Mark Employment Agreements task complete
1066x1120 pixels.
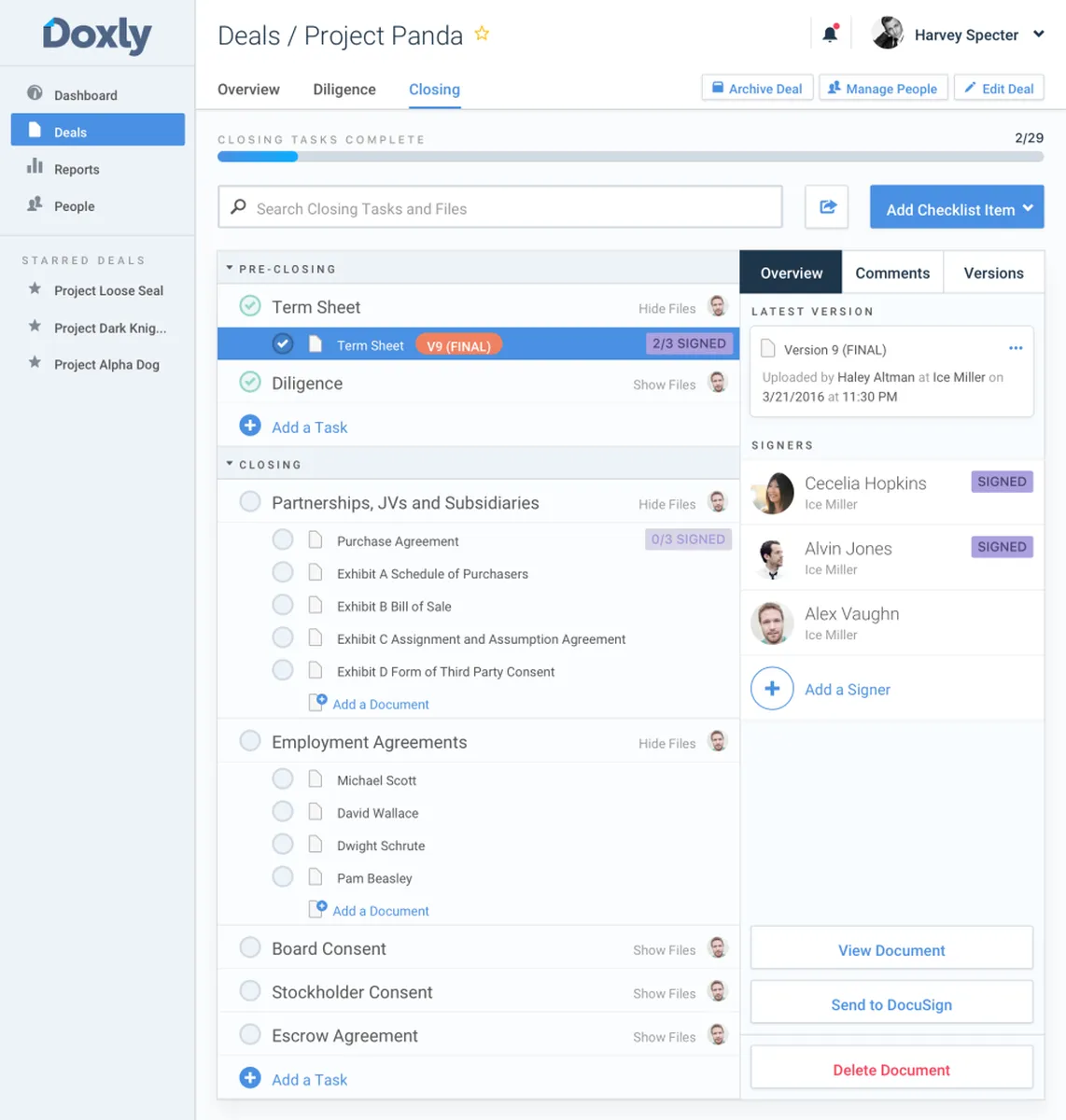point(250,741)
